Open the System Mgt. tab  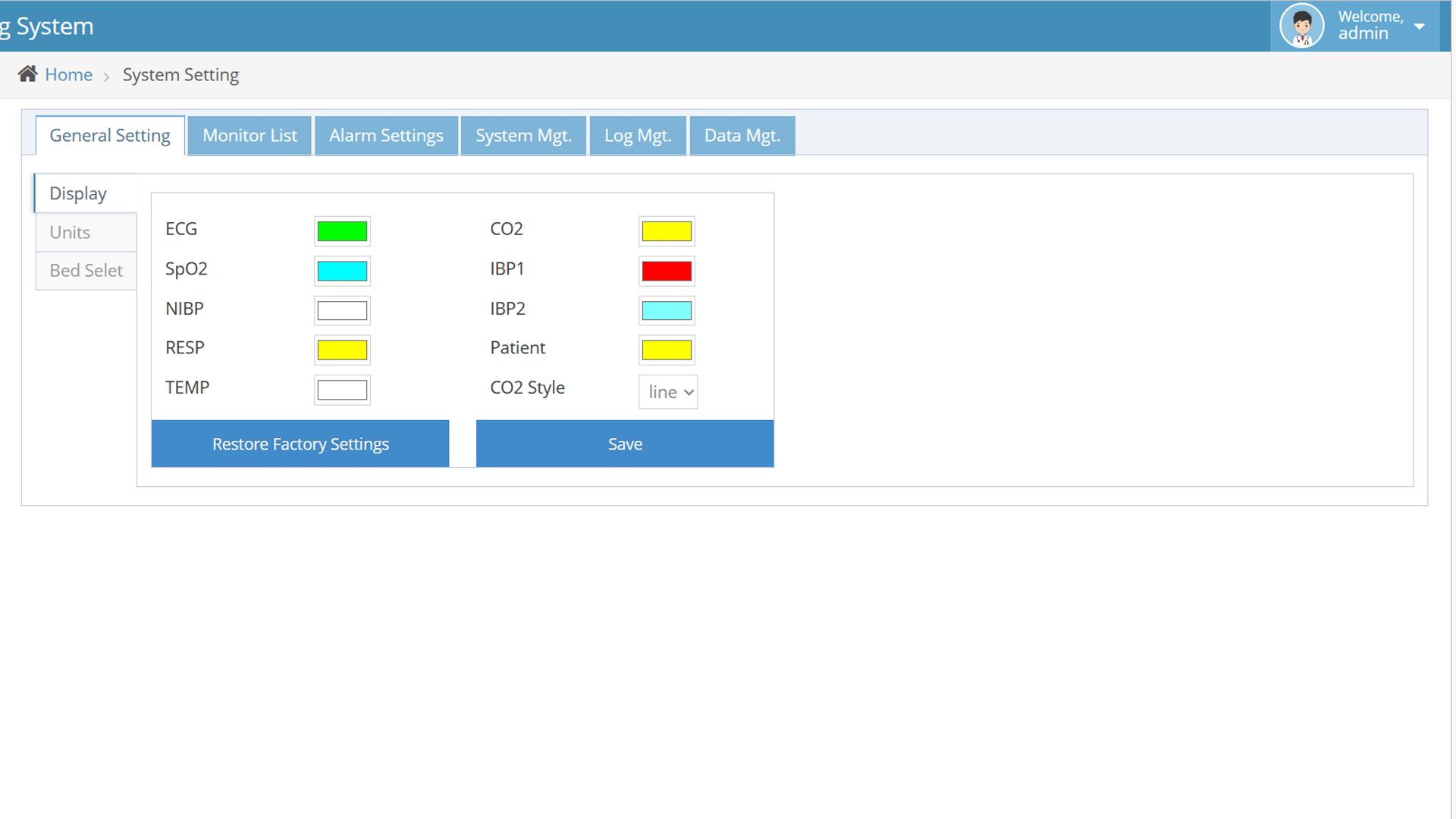pos(523,136)
